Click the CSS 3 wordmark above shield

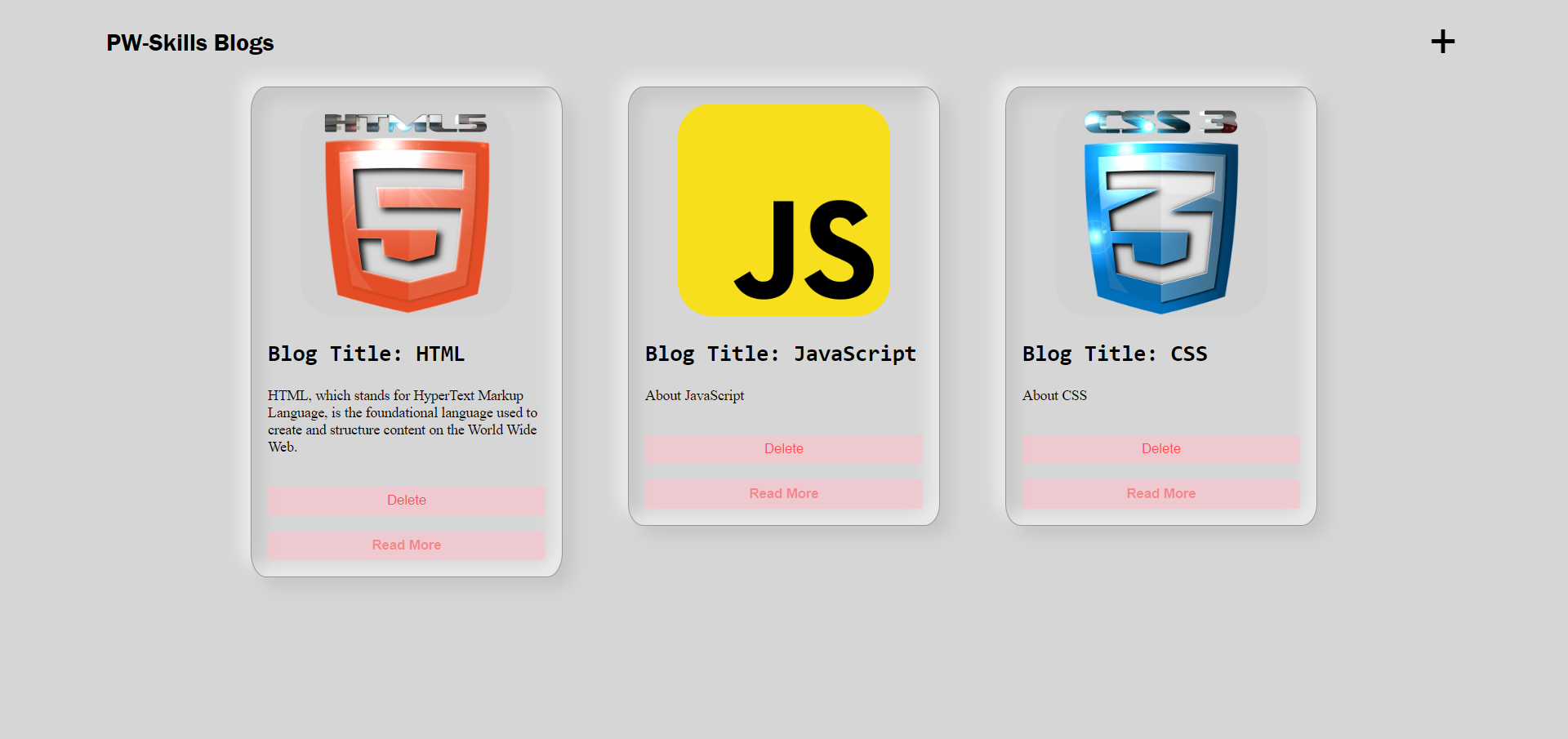(1160, 122)
